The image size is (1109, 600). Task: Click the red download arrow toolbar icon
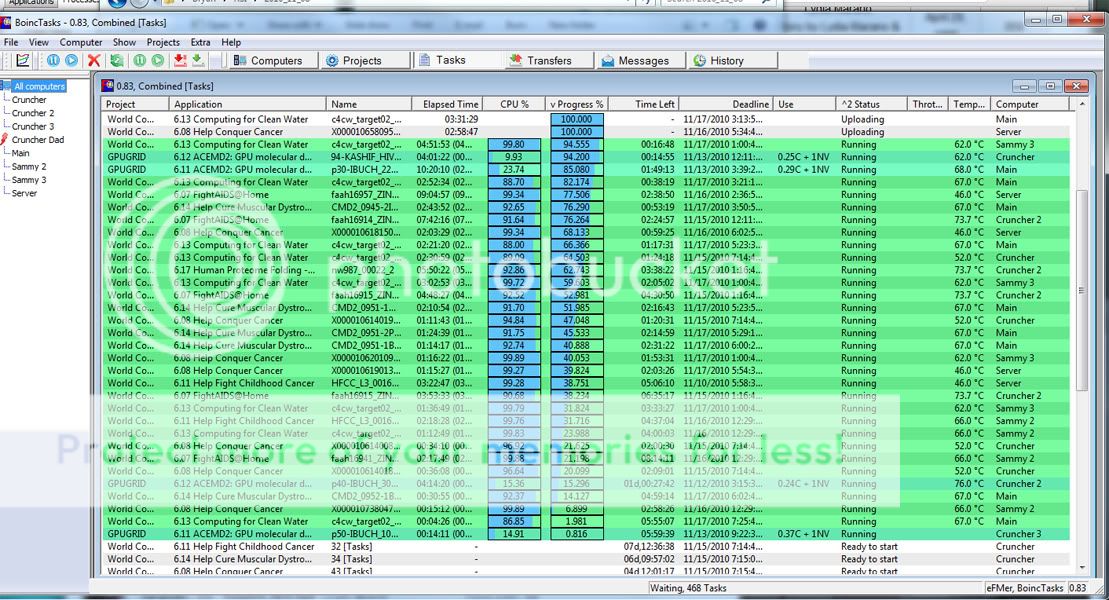coord(180,61)
